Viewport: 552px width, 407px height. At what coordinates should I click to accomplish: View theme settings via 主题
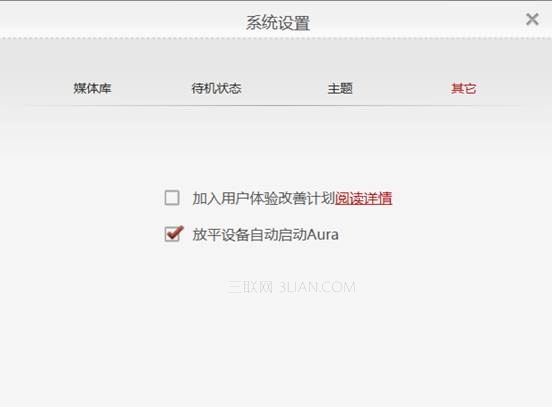(340, 88)
